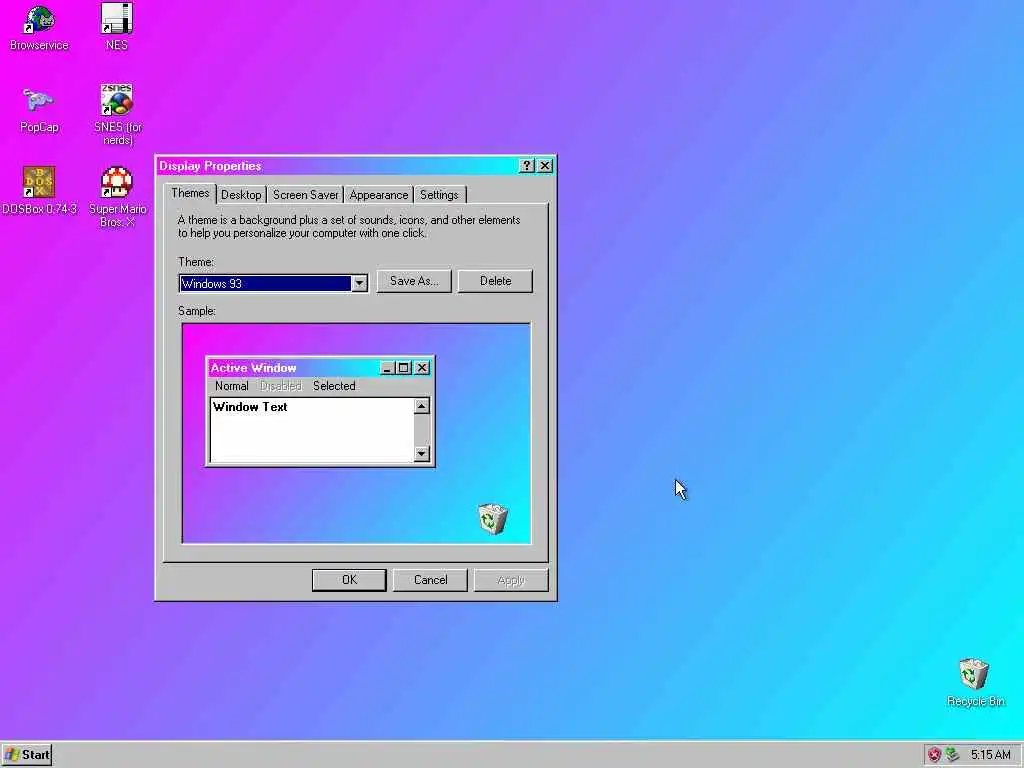
Task: Switch to the Appearance tab
Action: click(x=379, y=195)
